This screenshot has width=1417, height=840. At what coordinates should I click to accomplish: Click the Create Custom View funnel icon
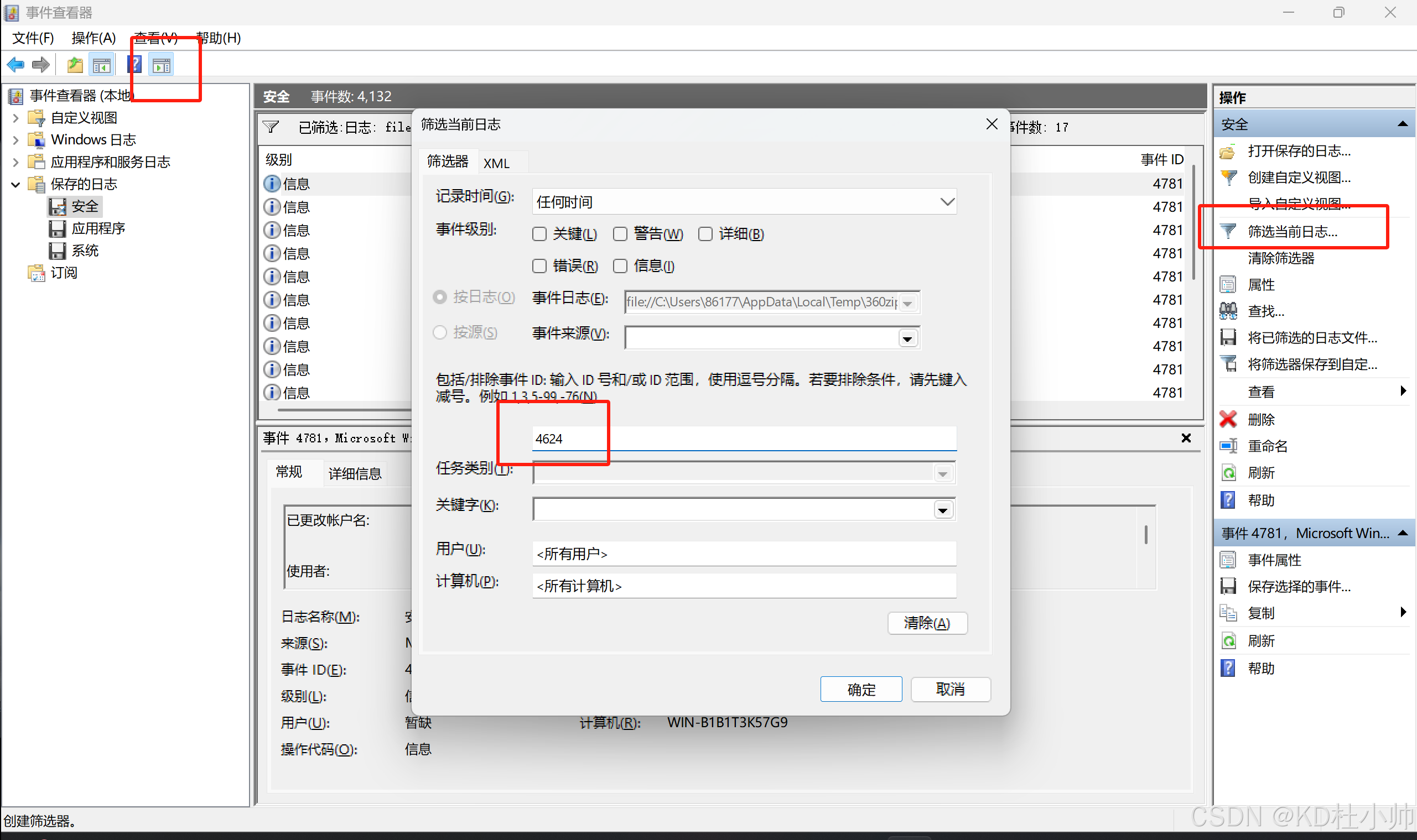click(x=1228, y=178)
